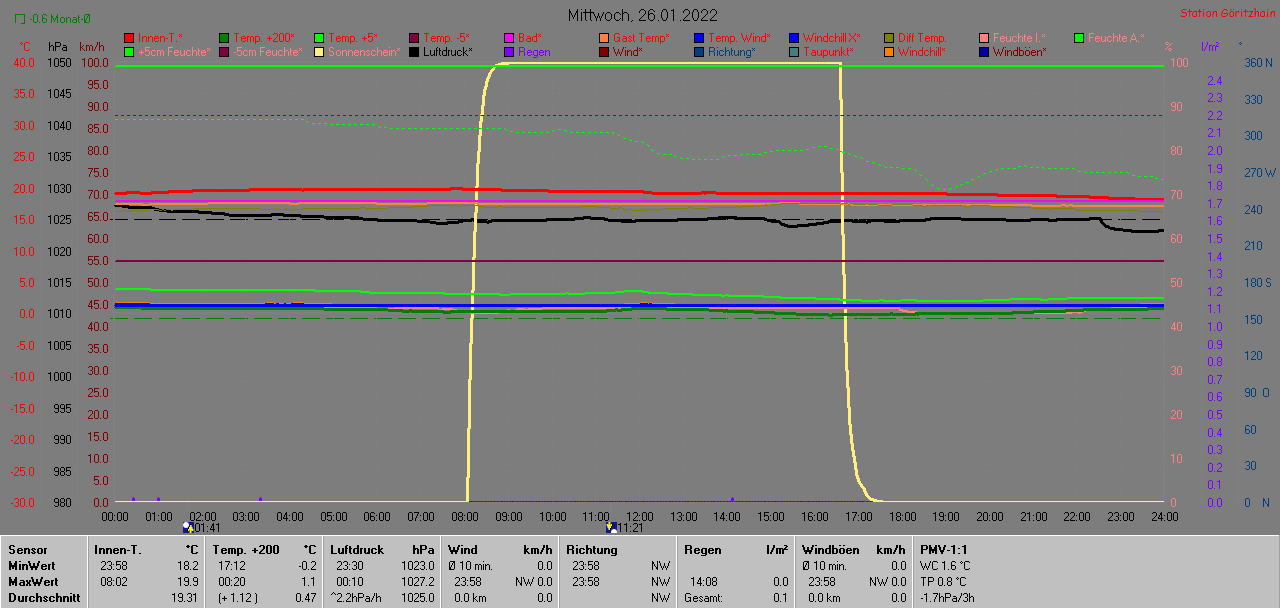The height and width of the screenshot is (608, 1280).
Task: Click the °C axis unit header
Action: (x=26, y=47)
